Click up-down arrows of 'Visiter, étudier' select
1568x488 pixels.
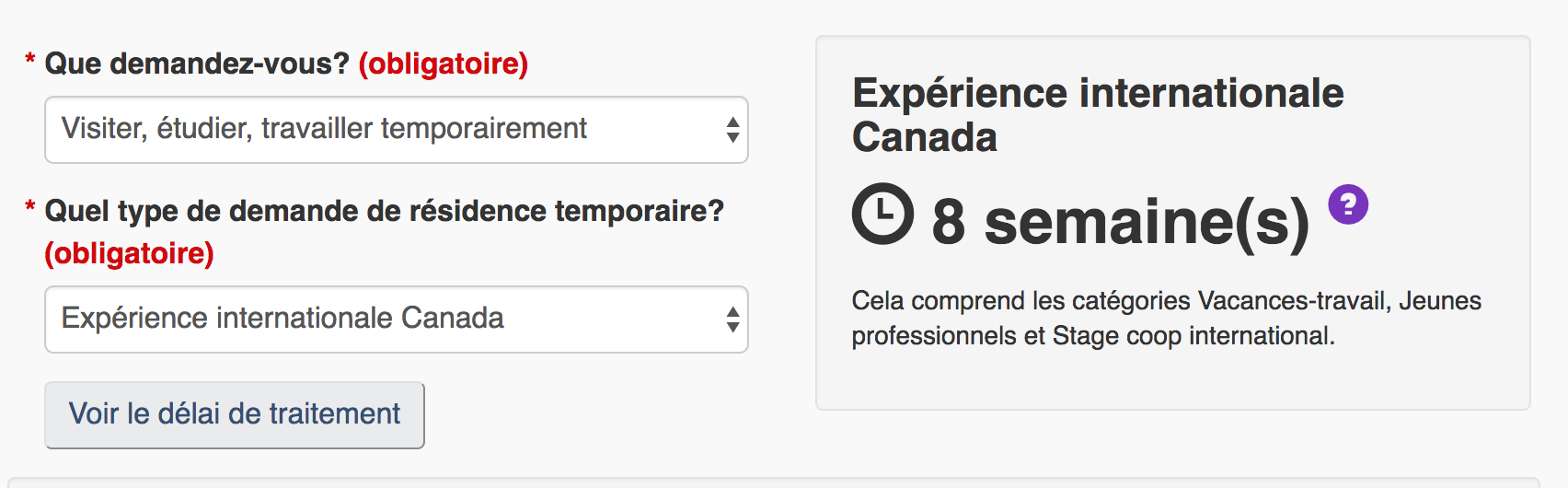(x=732, y=130)
